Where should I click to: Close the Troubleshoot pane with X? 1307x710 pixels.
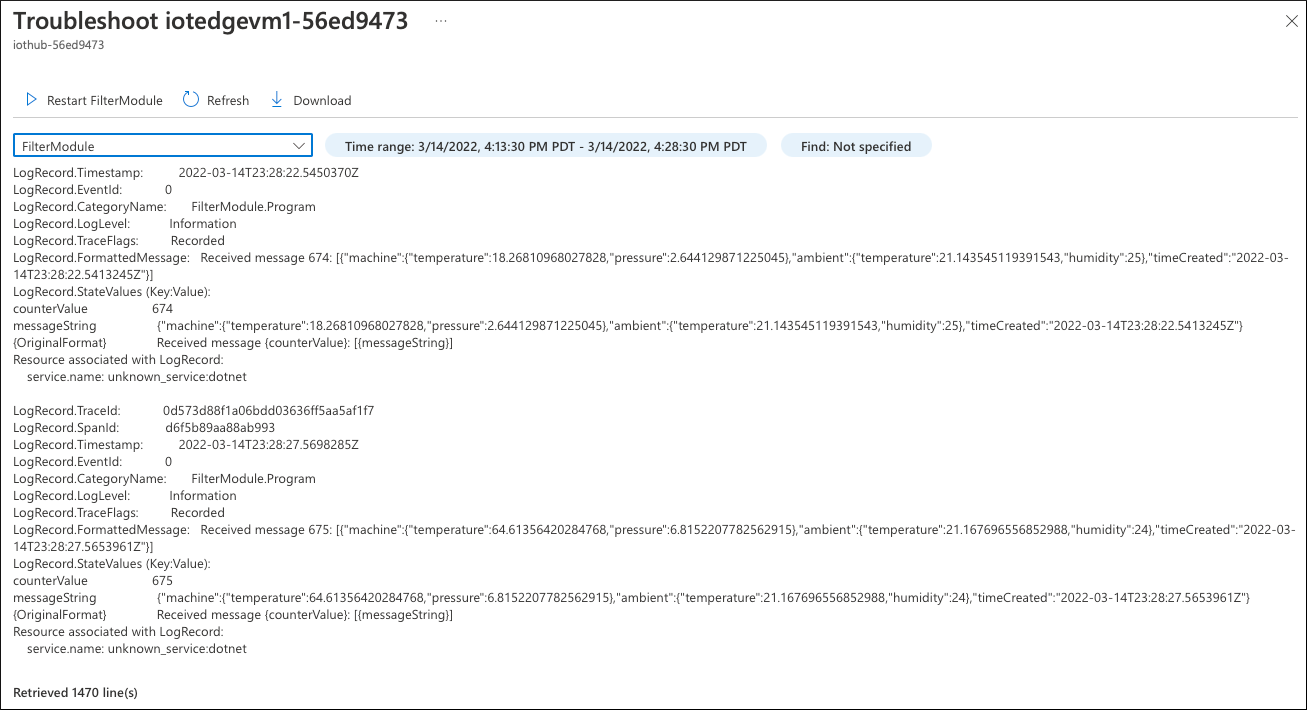point(1291,21)
